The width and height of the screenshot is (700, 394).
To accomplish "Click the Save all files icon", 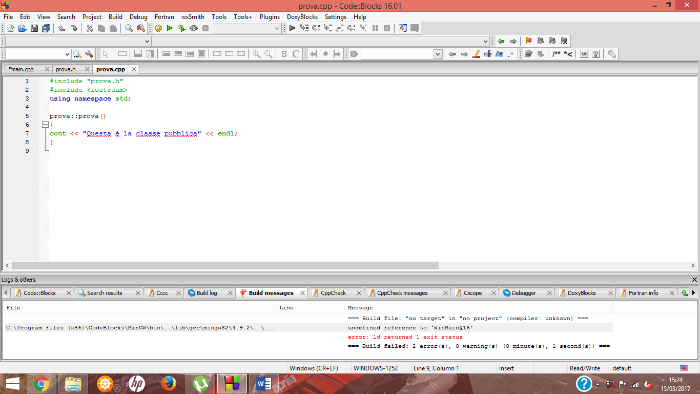I will [x=46, y=28].
